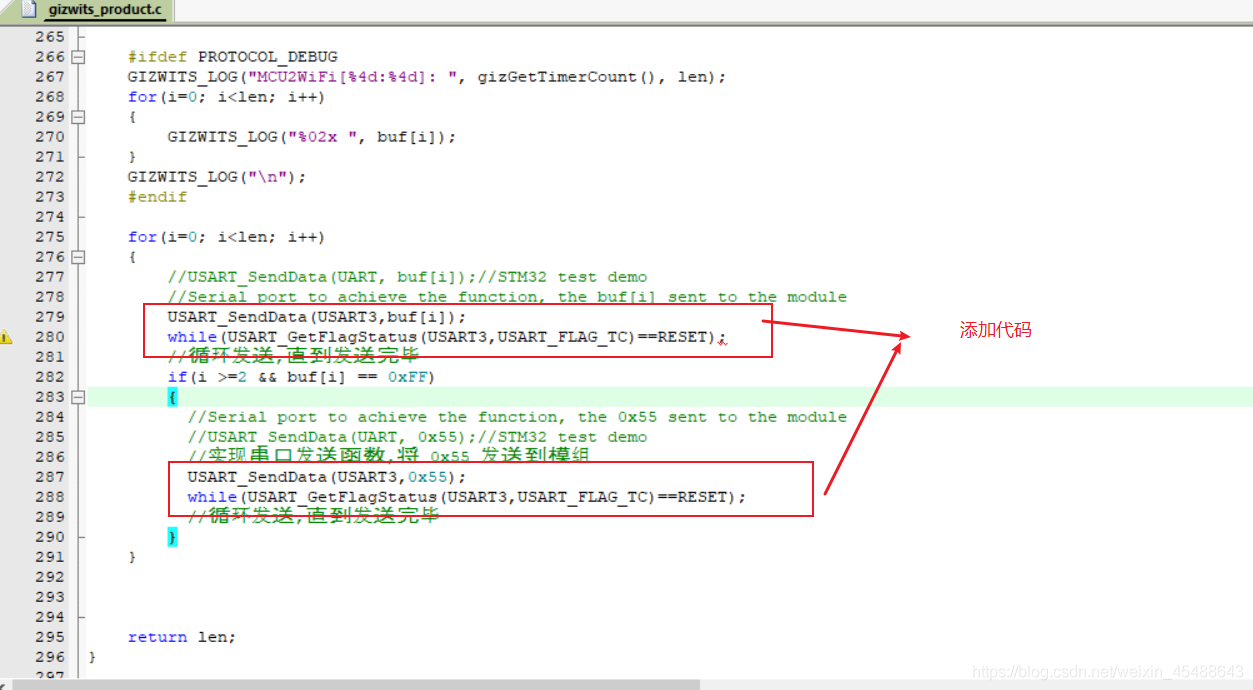Collapse the for-loop brace block at line 269

[78, 117]
